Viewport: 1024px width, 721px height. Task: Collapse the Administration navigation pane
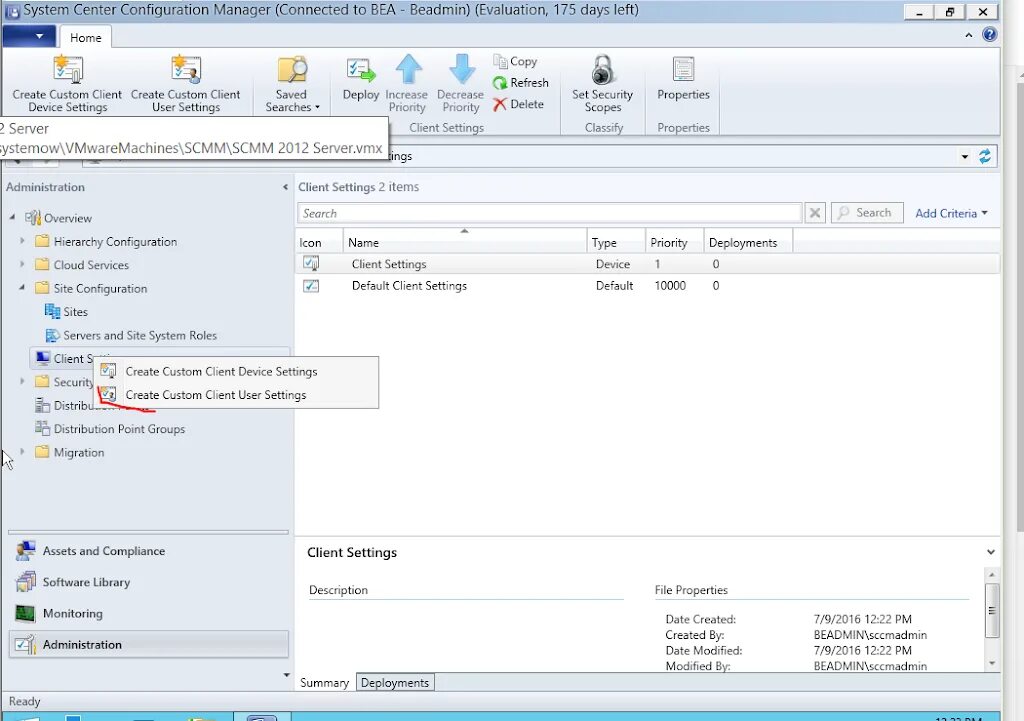(x=285, y=187)
